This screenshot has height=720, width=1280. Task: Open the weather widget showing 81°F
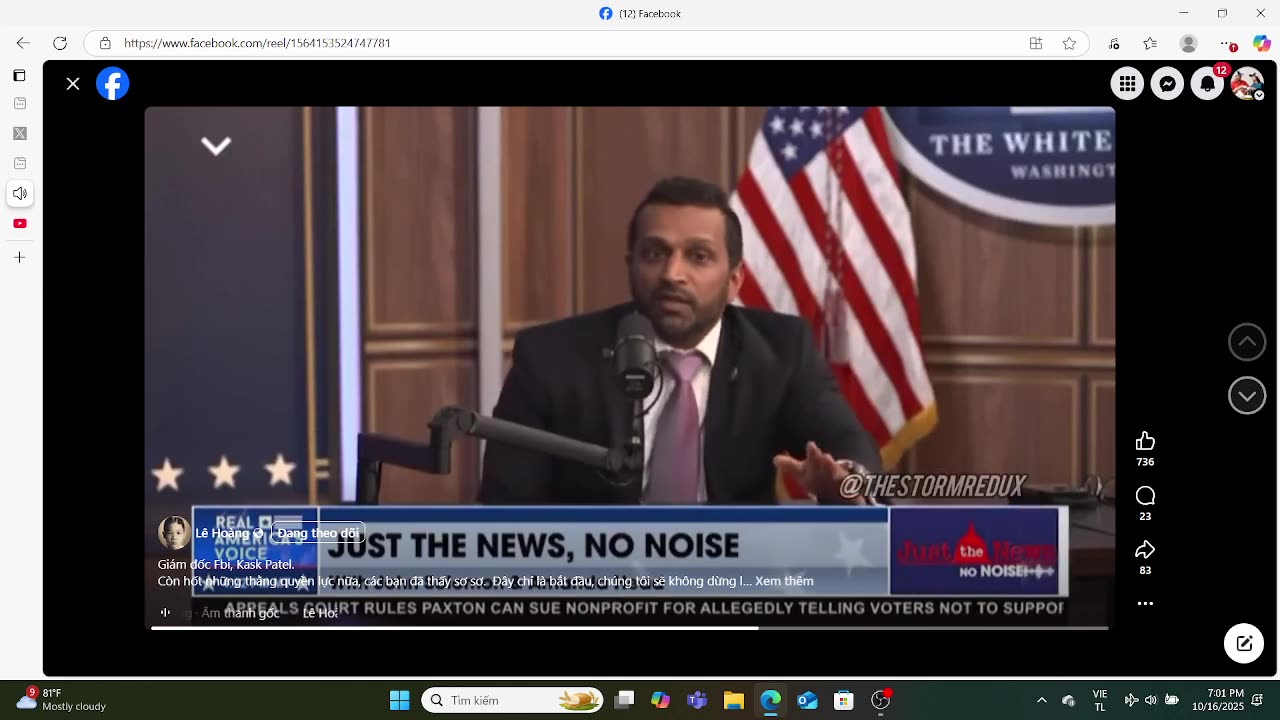pyautogui.click(x=62, y=700)
